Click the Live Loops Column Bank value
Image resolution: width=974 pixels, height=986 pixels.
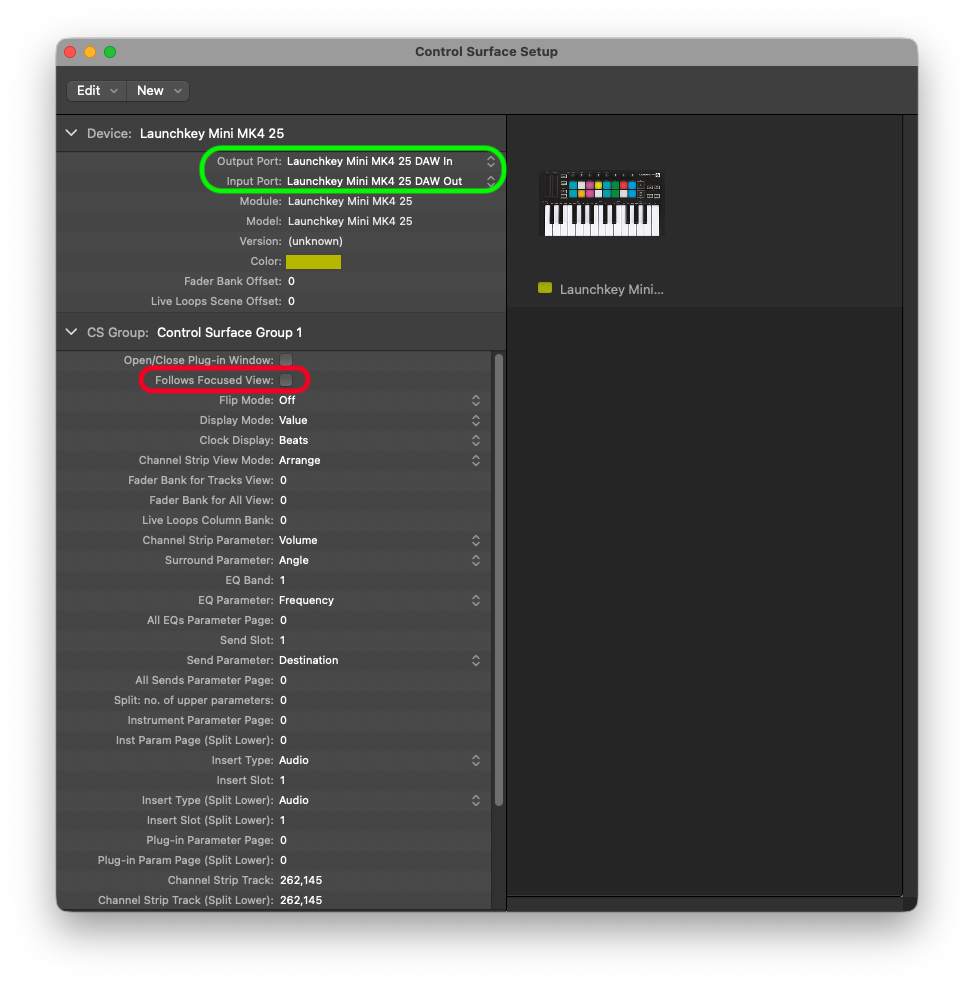[x=283, y=521]
